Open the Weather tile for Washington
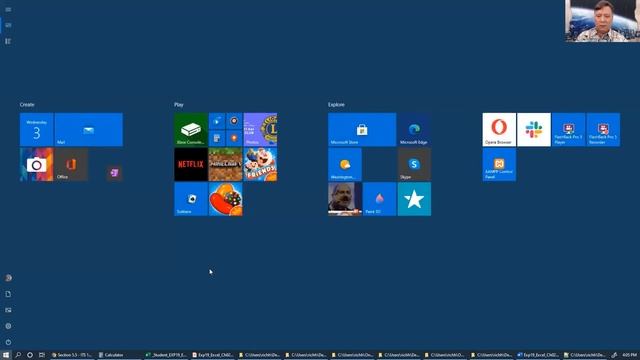The height and width of the screenshot is (360, 640). point(345,164)
